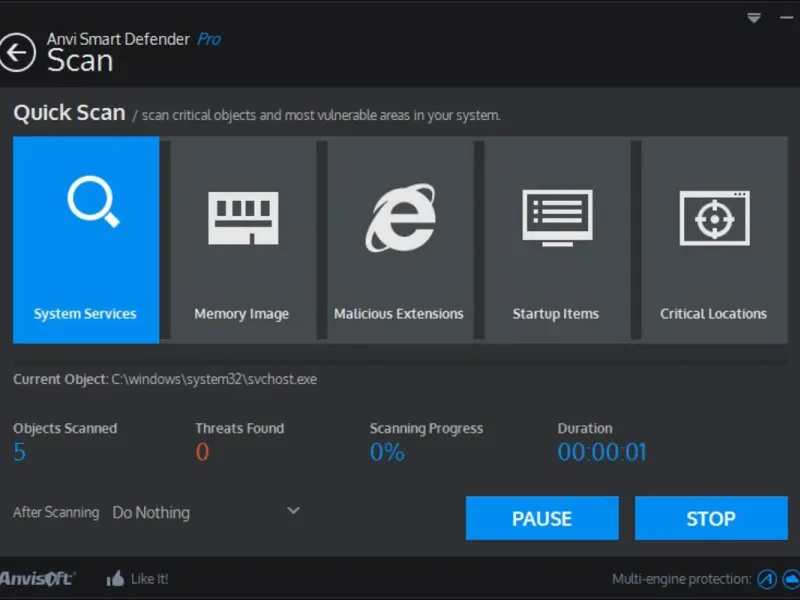The width and height of the screenshot is (800, 600).
Task: Click the Startup Items monitor icon
Action: pyautogui.click(x=557, y=217)
